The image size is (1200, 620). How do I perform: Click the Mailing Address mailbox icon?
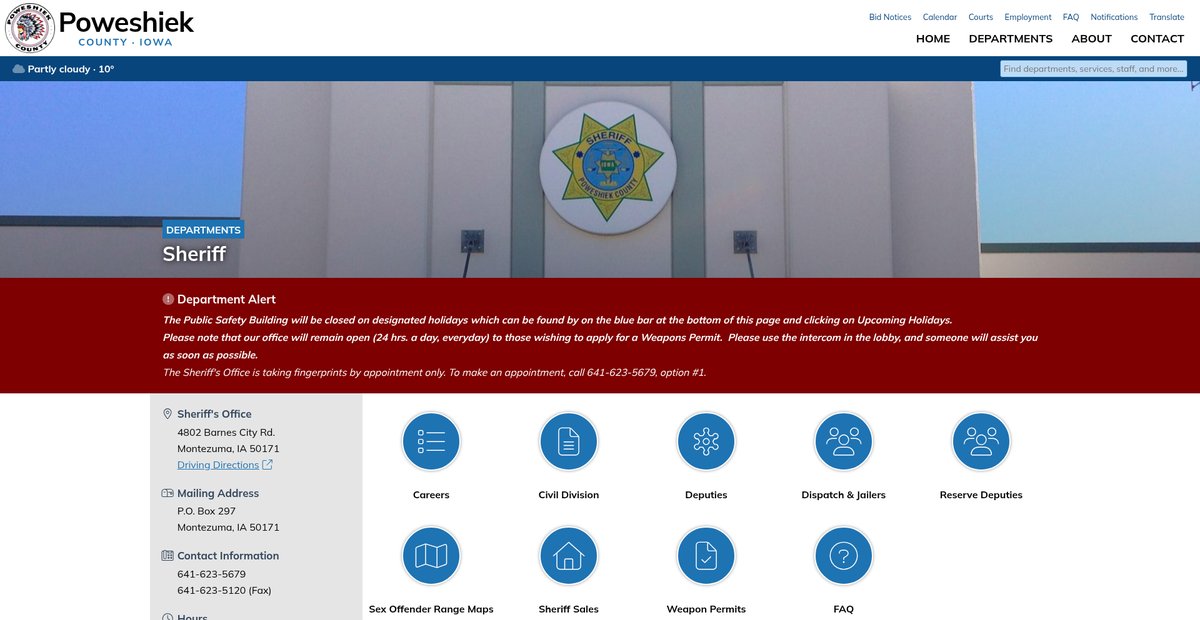167,493
